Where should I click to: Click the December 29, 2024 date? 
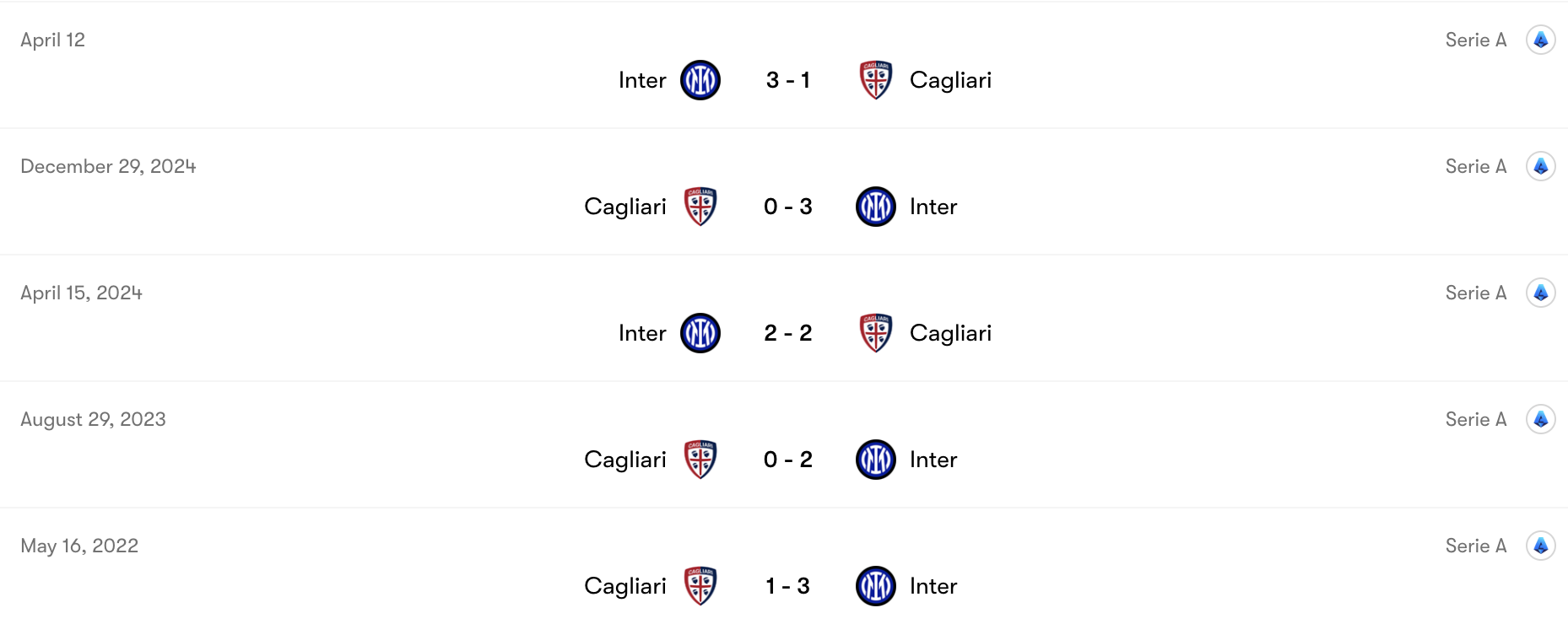click(x=109, y=166)
